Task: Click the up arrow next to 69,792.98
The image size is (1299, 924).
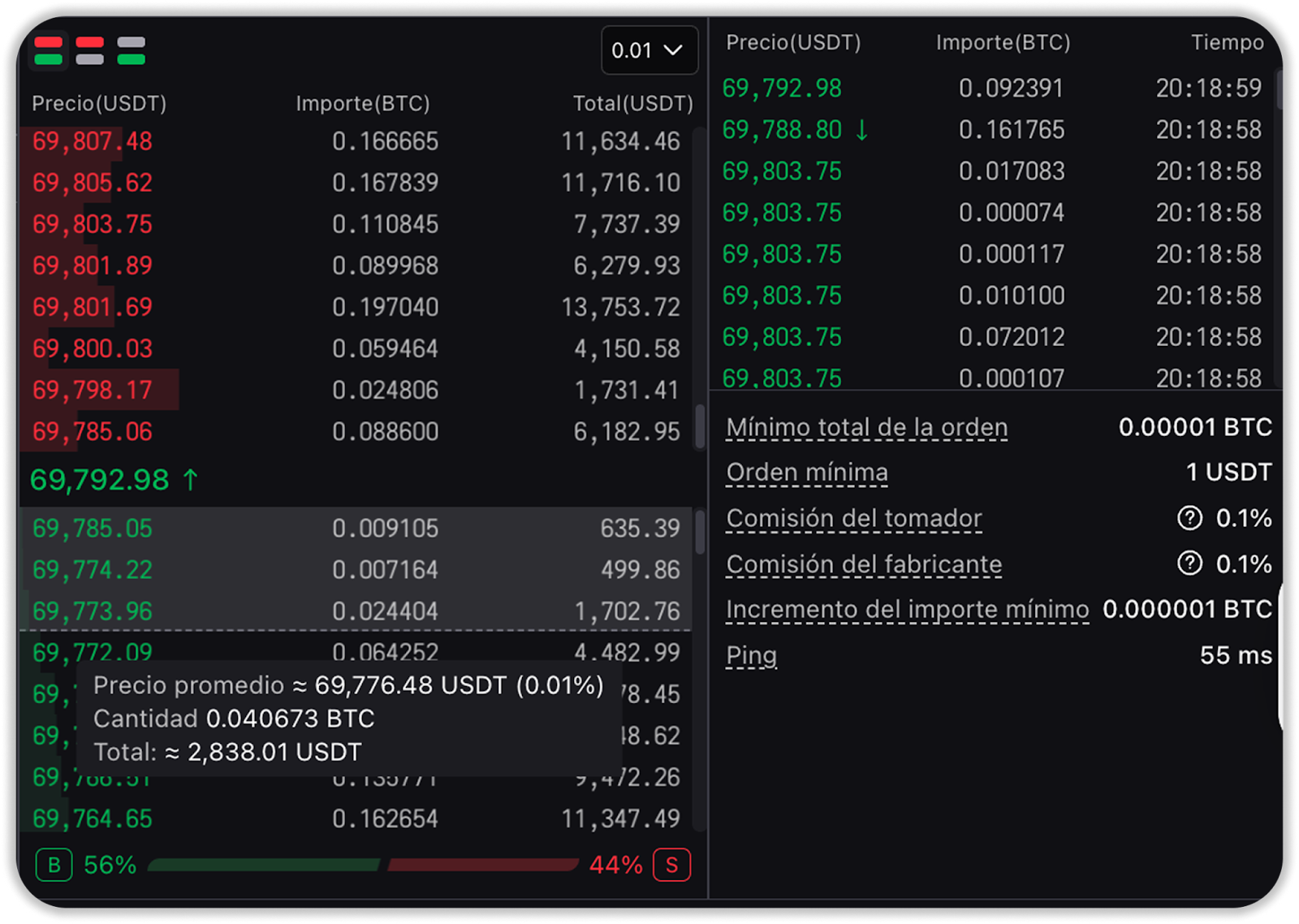Action: coord(190,480)
